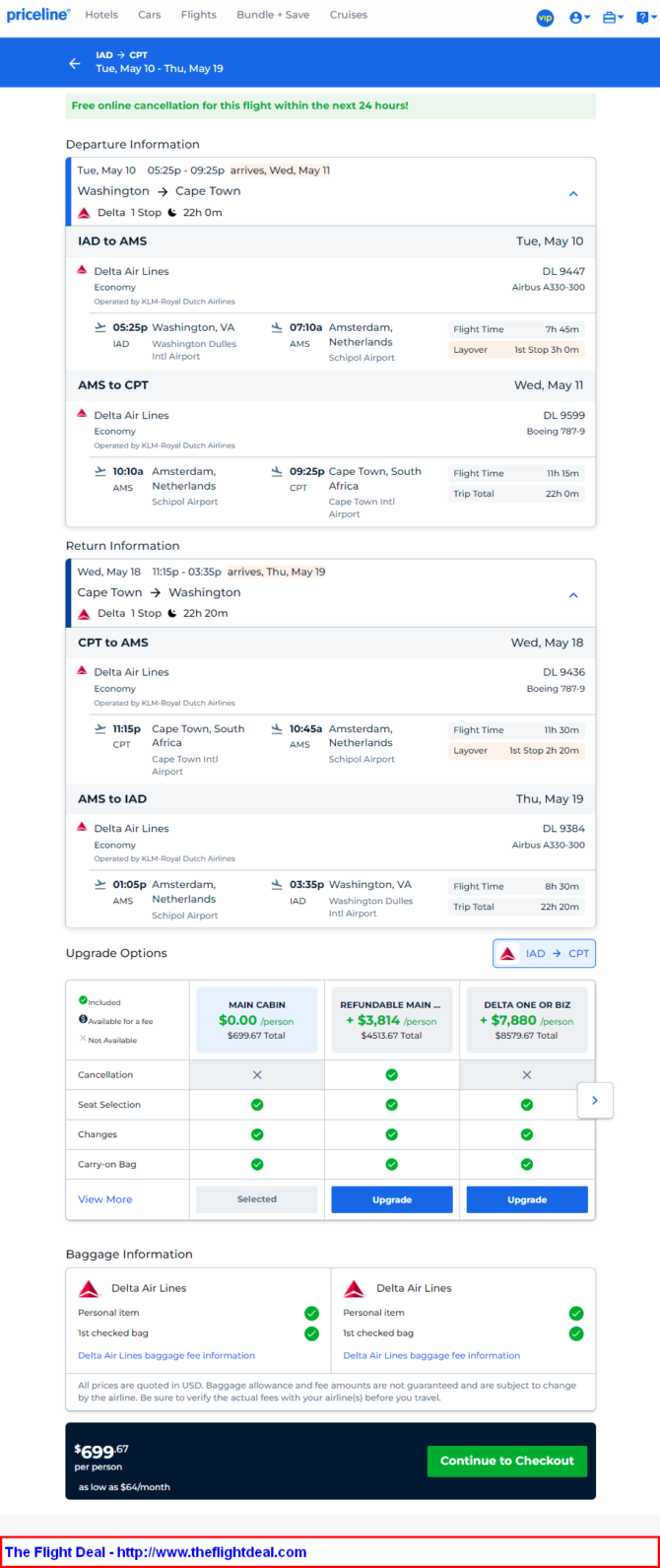
Task: Click the layover clock icon beside 22h 0m
Action: (x=172, y=212)
